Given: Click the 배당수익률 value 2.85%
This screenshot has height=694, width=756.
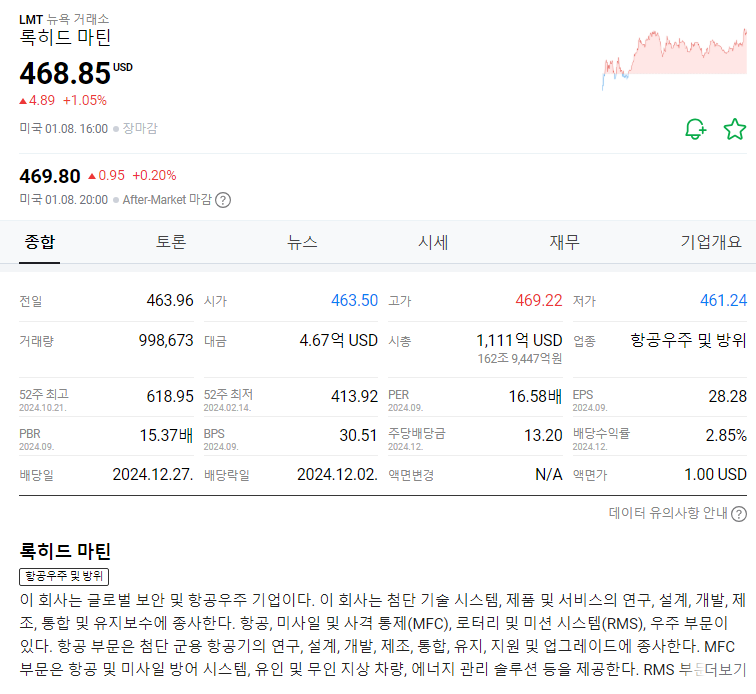Looking at the screenshot, I should pyautogui.click(x=726, y=435).
